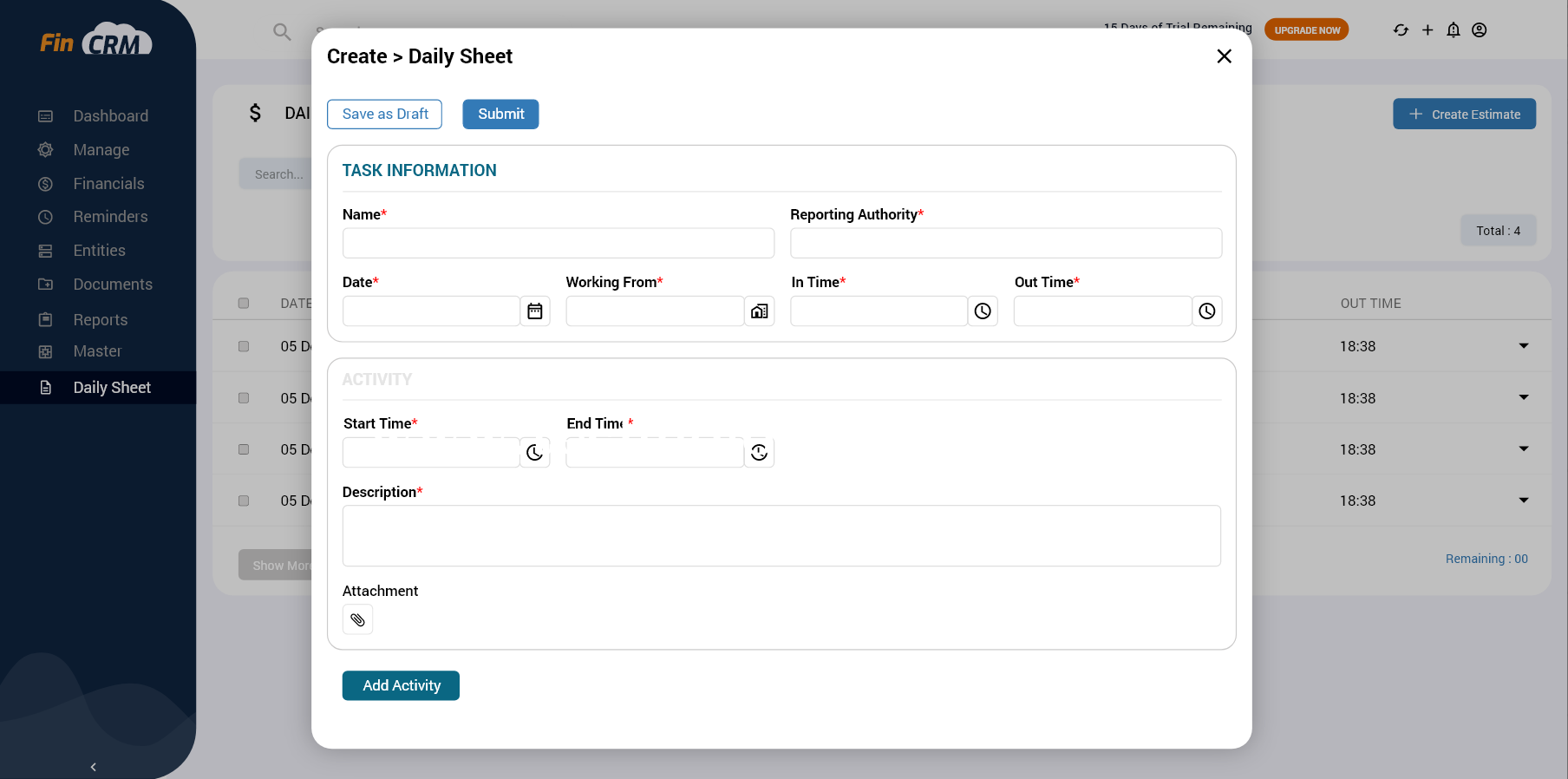Focus the Start Time input field

pyautogui.click(x=431, y=453)
